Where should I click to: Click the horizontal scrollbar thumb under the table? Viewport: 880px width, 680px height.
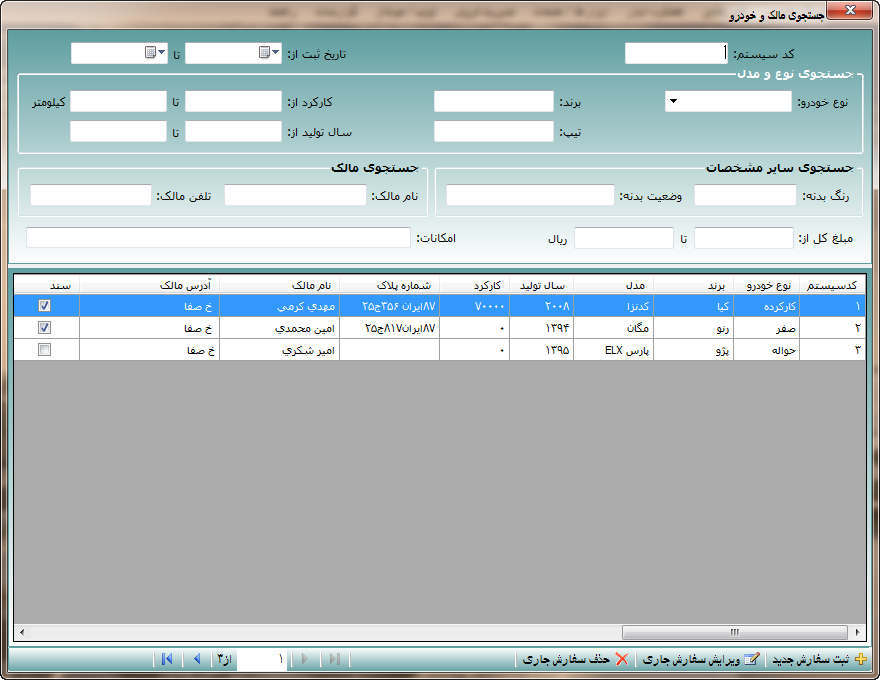[733, 632]
